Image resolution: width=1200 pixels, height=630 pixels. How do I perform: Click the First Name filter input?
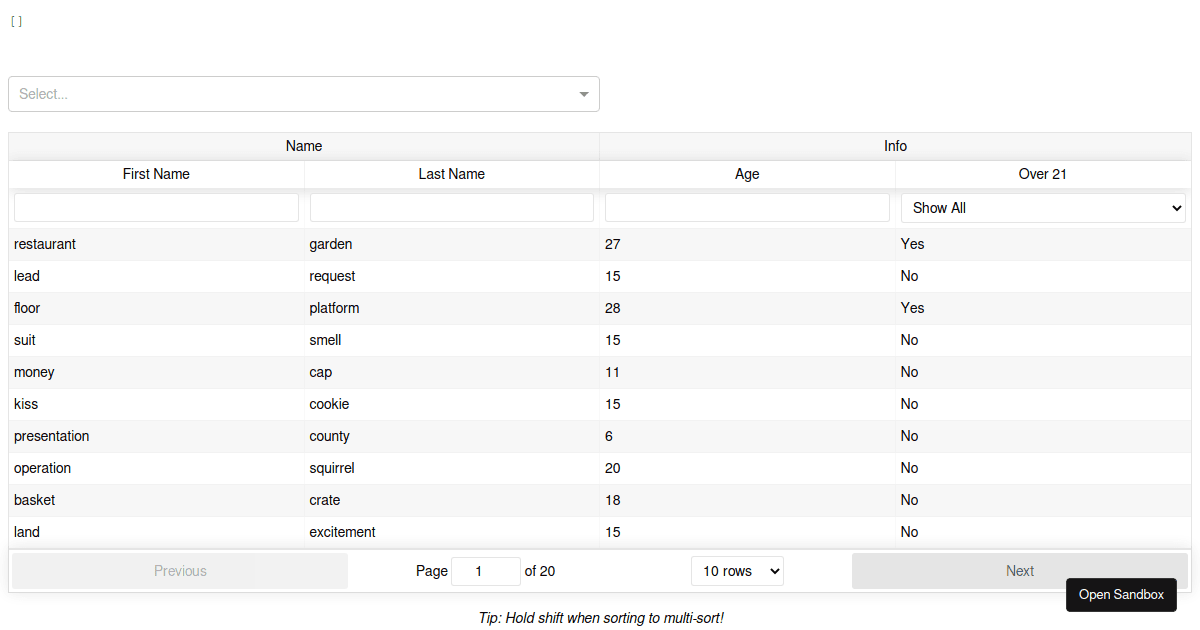156,207
